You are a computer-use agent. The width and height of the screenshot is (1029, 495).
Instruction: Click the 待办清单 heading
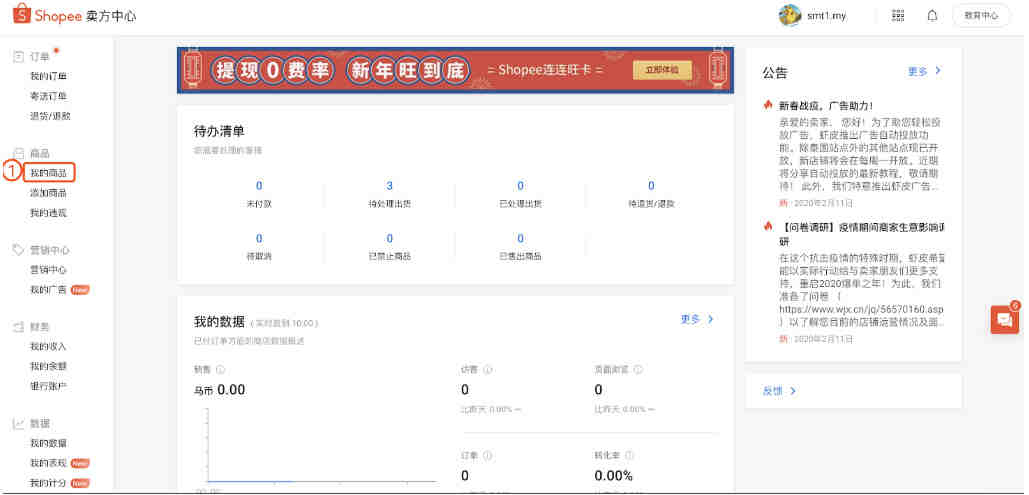coord(219,131)
